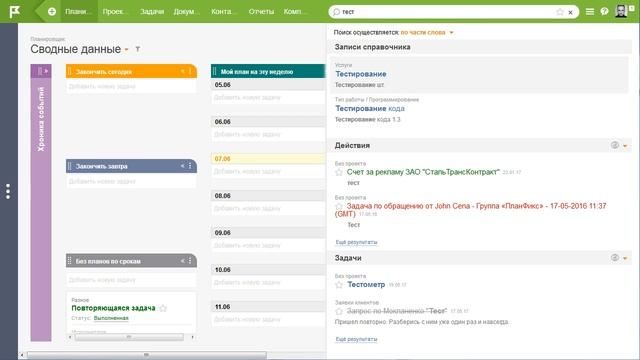Screen dimensions: 640x360
Task: Click the green plus add button
Action: click(52, 12)
